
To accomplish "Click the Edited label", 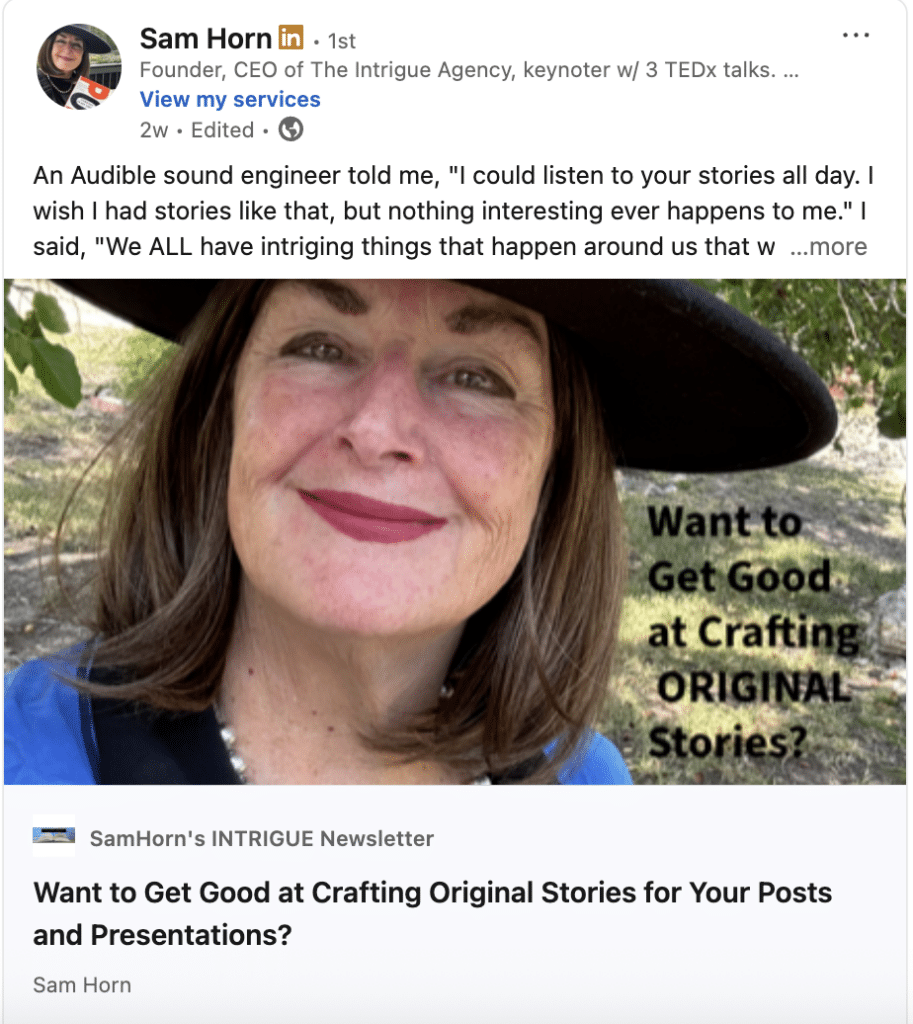I will [222, 130].
